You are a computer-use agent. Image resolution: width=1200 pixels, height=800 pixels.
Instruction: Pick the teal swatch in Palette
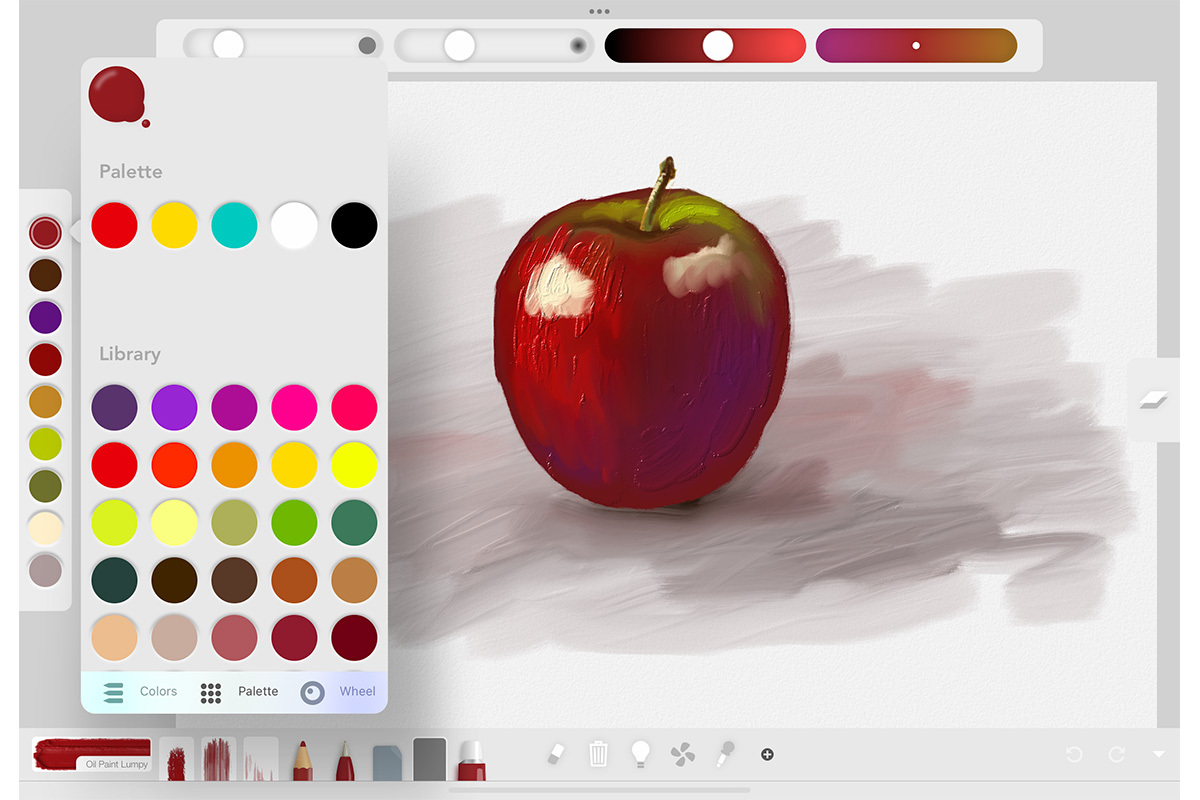[x=234, y=225]
